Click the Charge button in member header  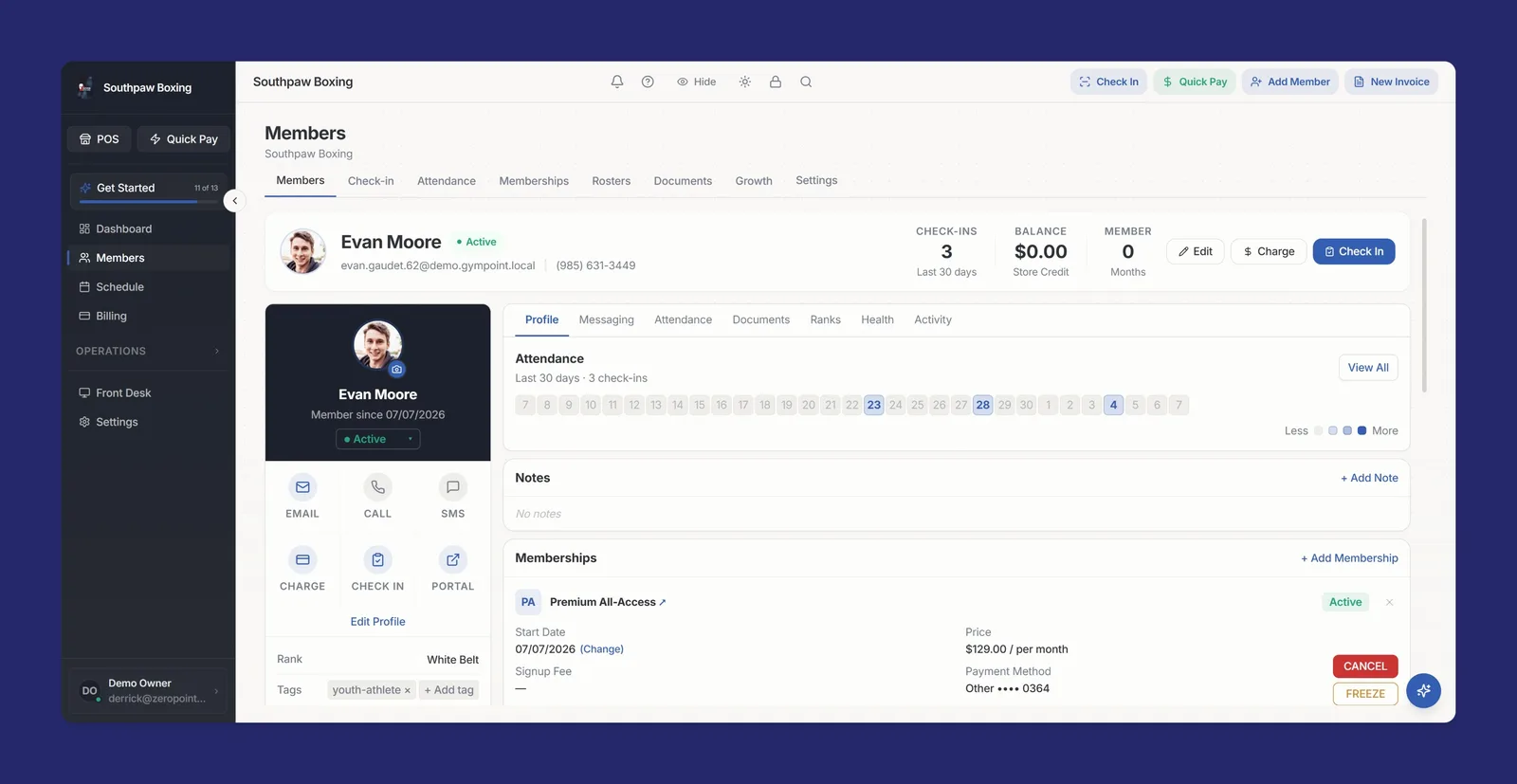1269,251
